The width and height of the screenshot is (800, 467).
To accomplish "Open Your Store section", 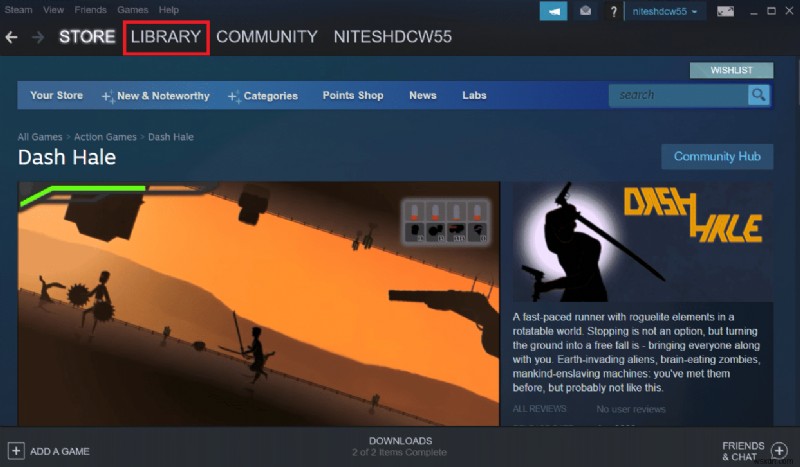I will pos(57,95).
